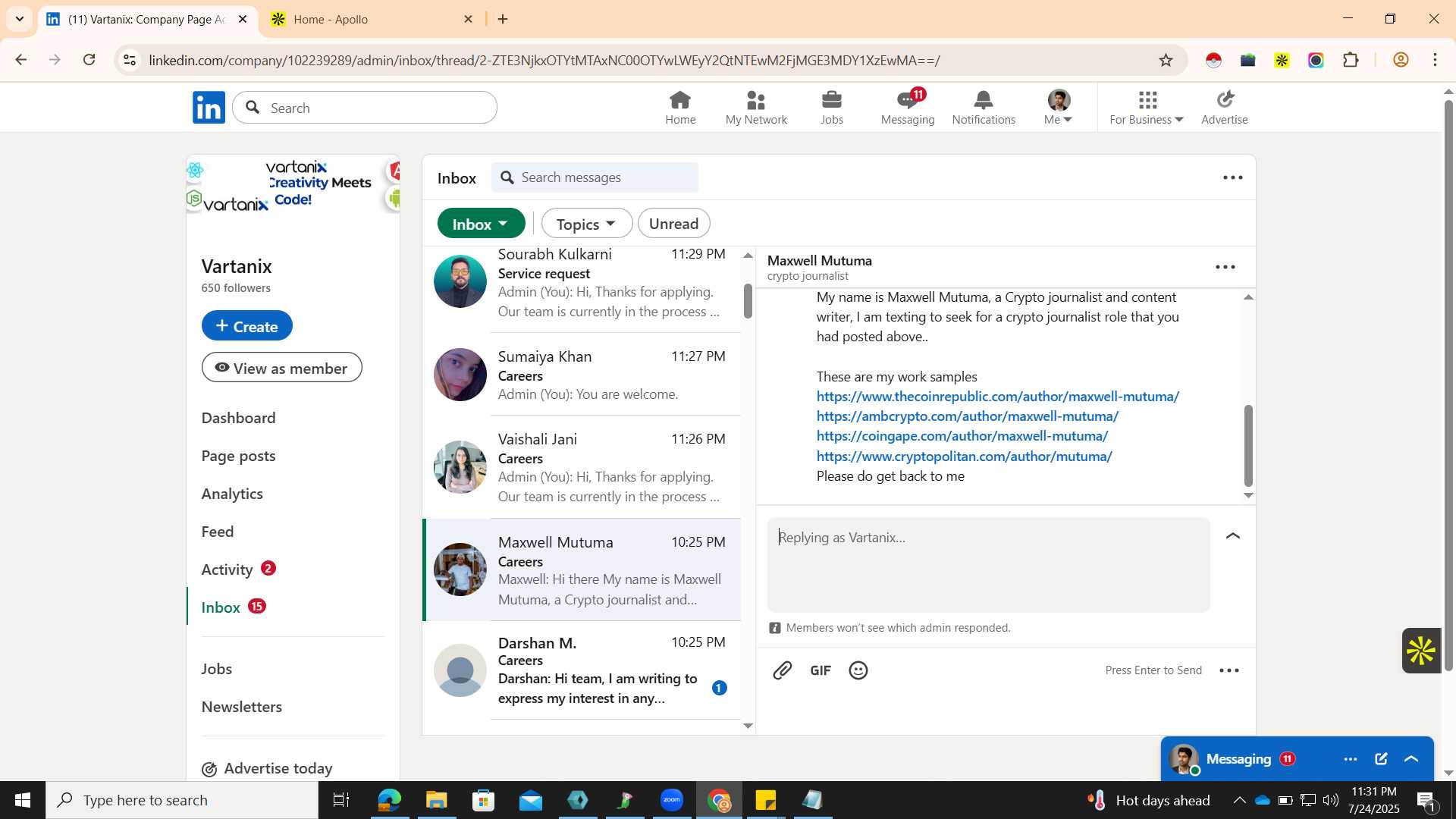Click the Create button
The height and width of the screenshot is (819, 1456).
[x=246, y=325]
